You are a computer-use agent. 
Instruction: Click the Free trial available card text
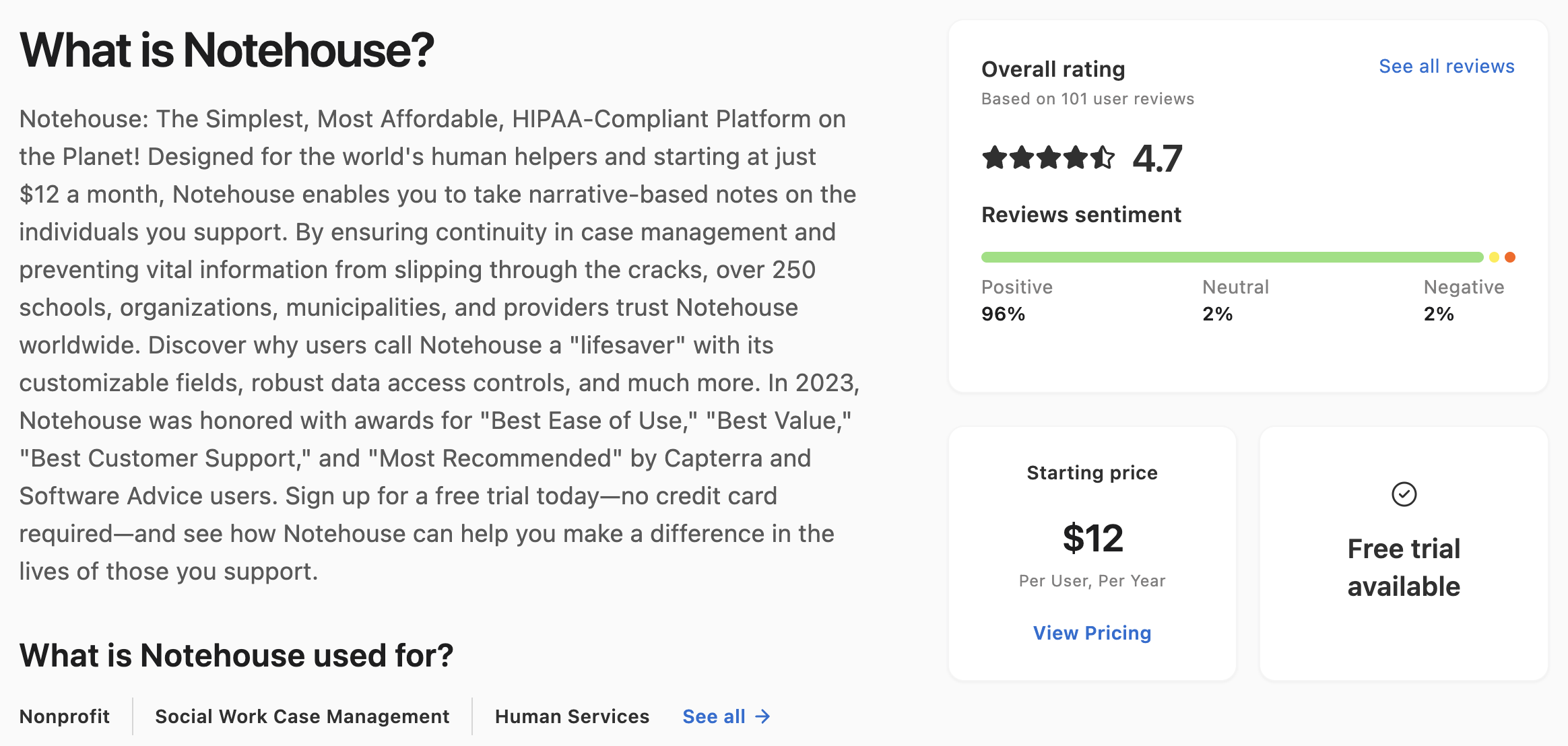1404,568
